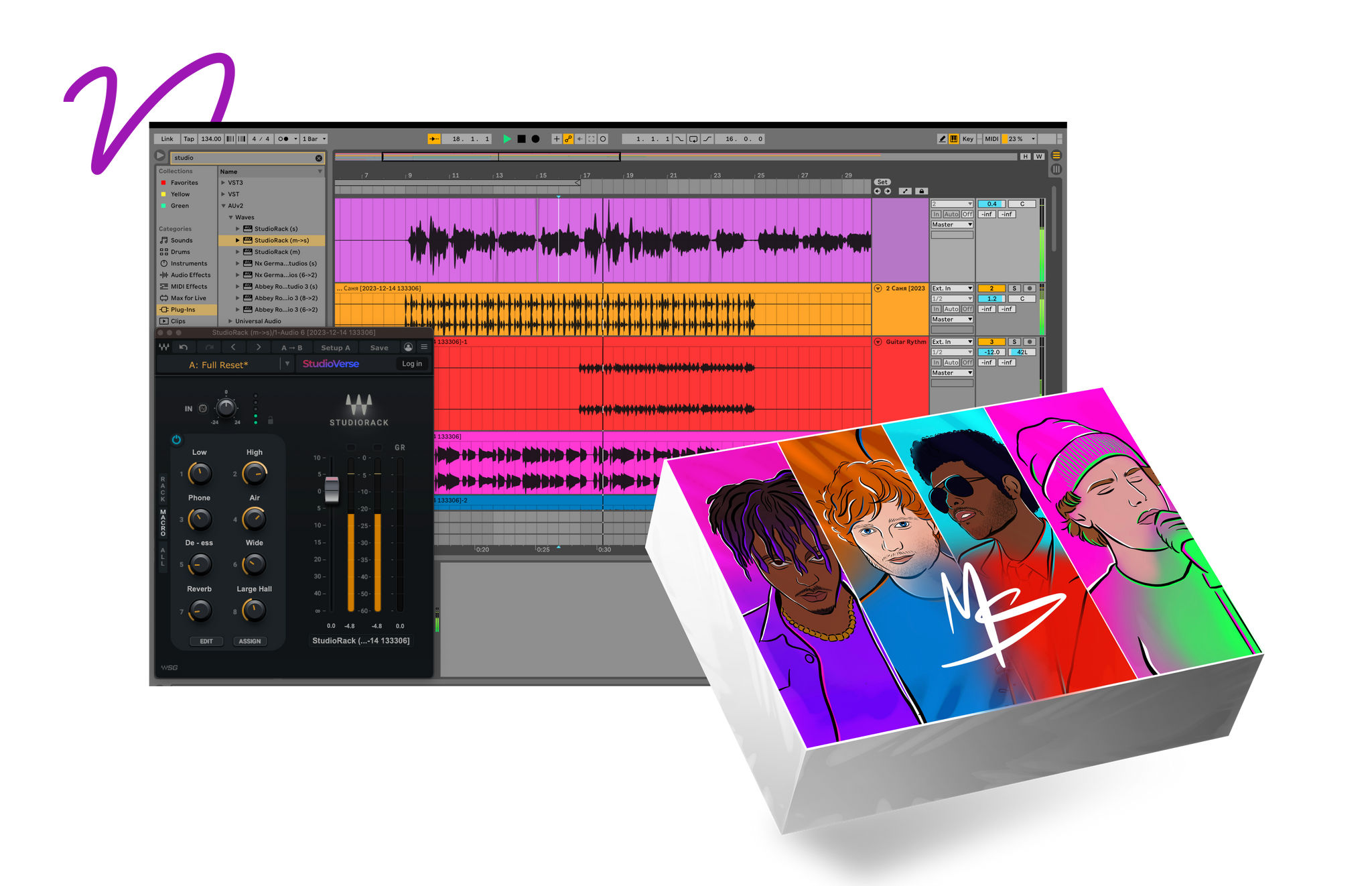
Task: Open the 1 Bar quantization dropdown
Action: click(x=314, y=139)
